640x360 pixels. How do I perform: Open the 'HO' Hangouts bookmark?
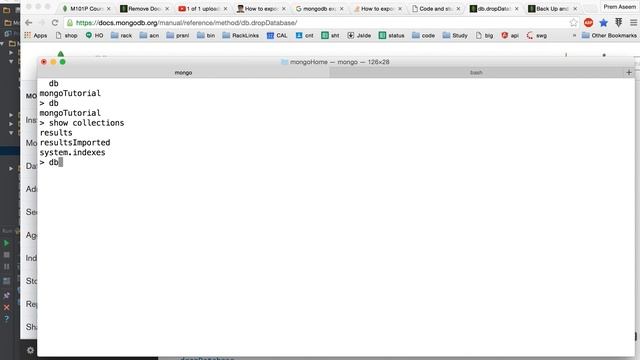point(94,36)
